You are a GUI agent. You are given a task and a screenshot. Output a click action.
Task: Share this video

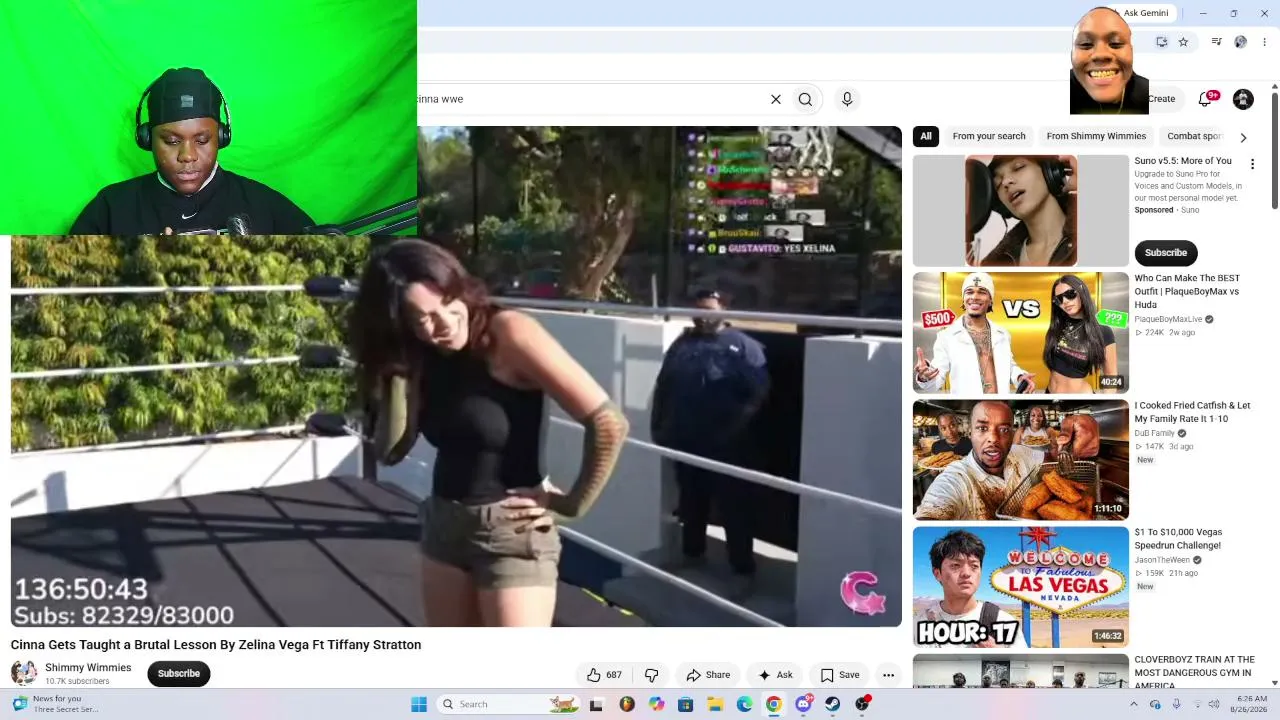[x=708, y=675]
